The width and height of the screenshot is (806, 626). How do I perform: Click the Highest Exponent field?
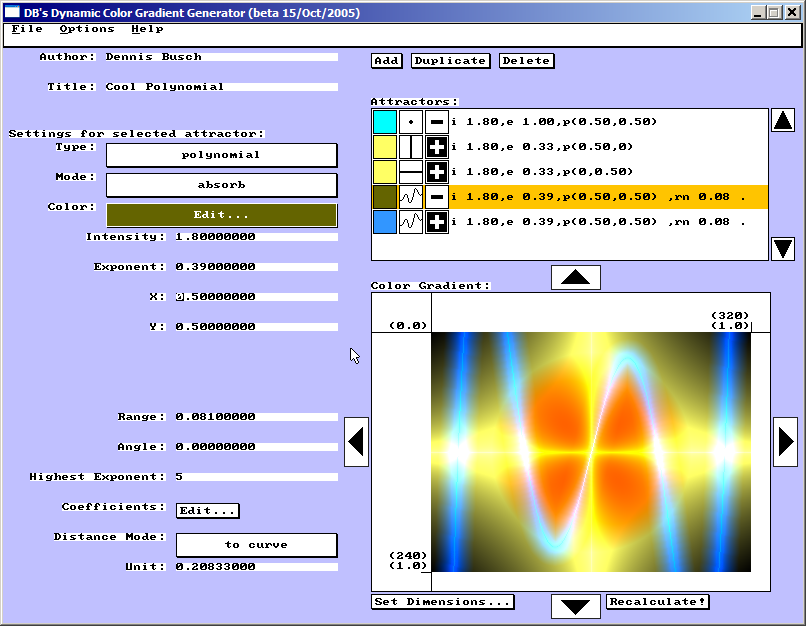tap(257, 477)
